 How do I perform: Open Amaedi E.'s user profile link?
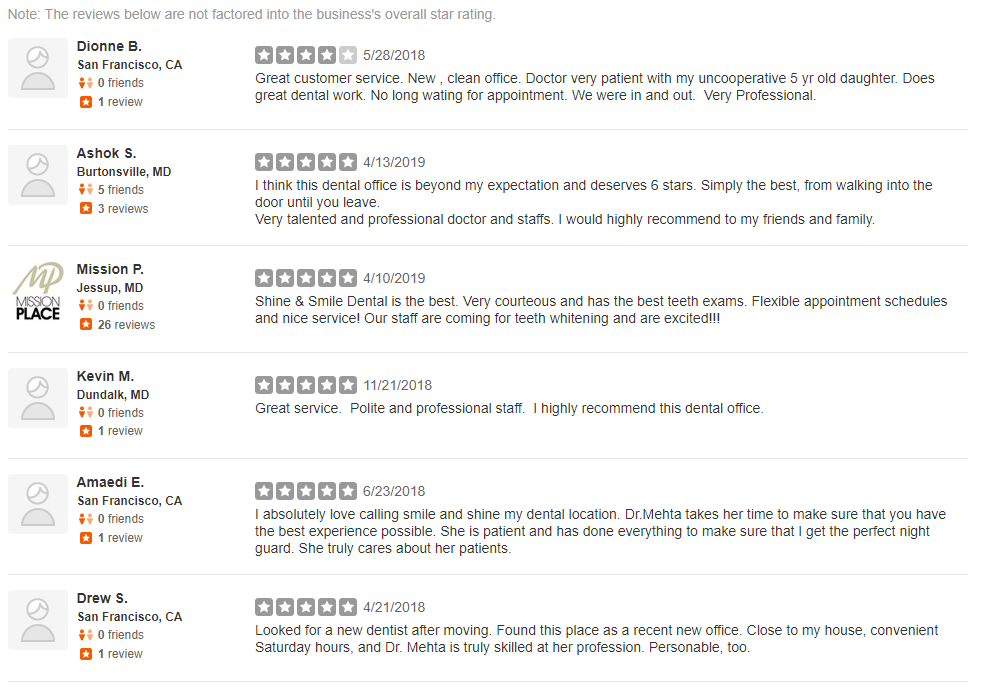pyautogui.click(x=110, y=482)
